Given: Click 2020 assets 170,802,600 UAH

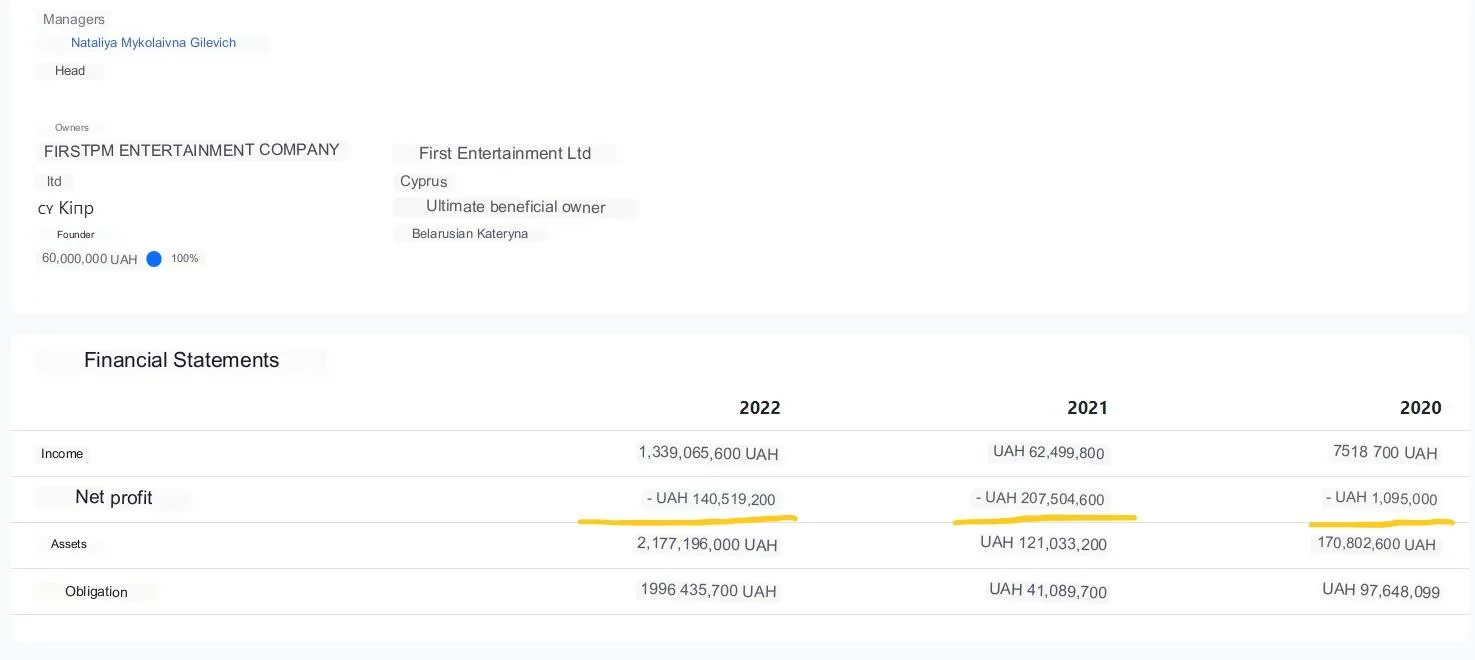Looking at the screenshot, I should 1377,544.
